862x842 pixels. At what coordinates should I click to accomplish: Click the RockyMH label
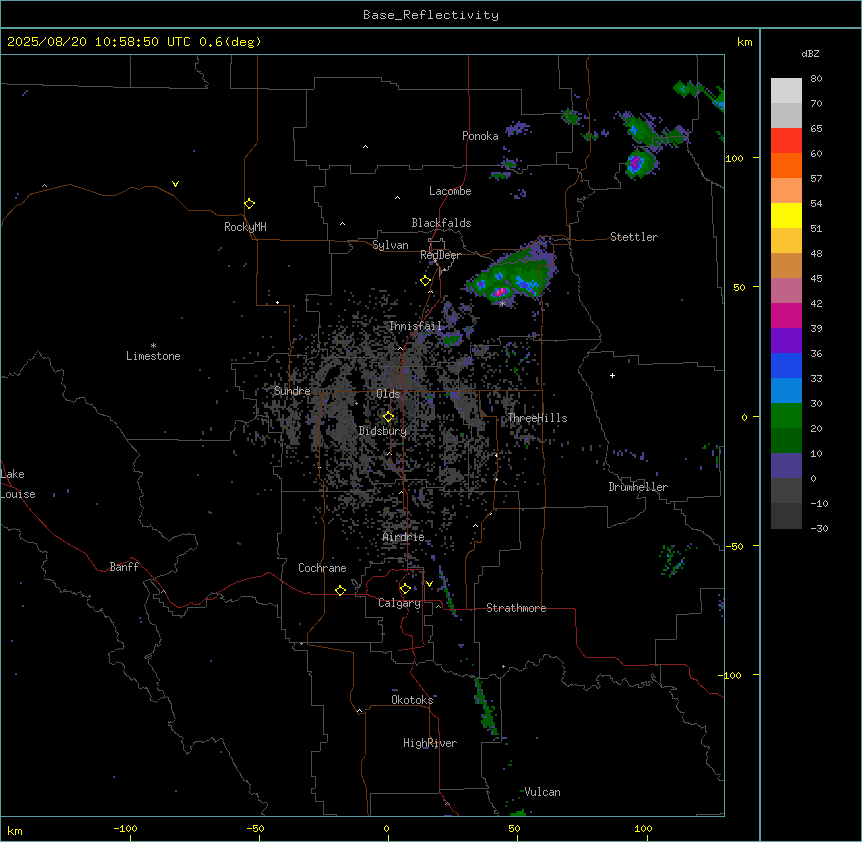click(x=245, y=227)
